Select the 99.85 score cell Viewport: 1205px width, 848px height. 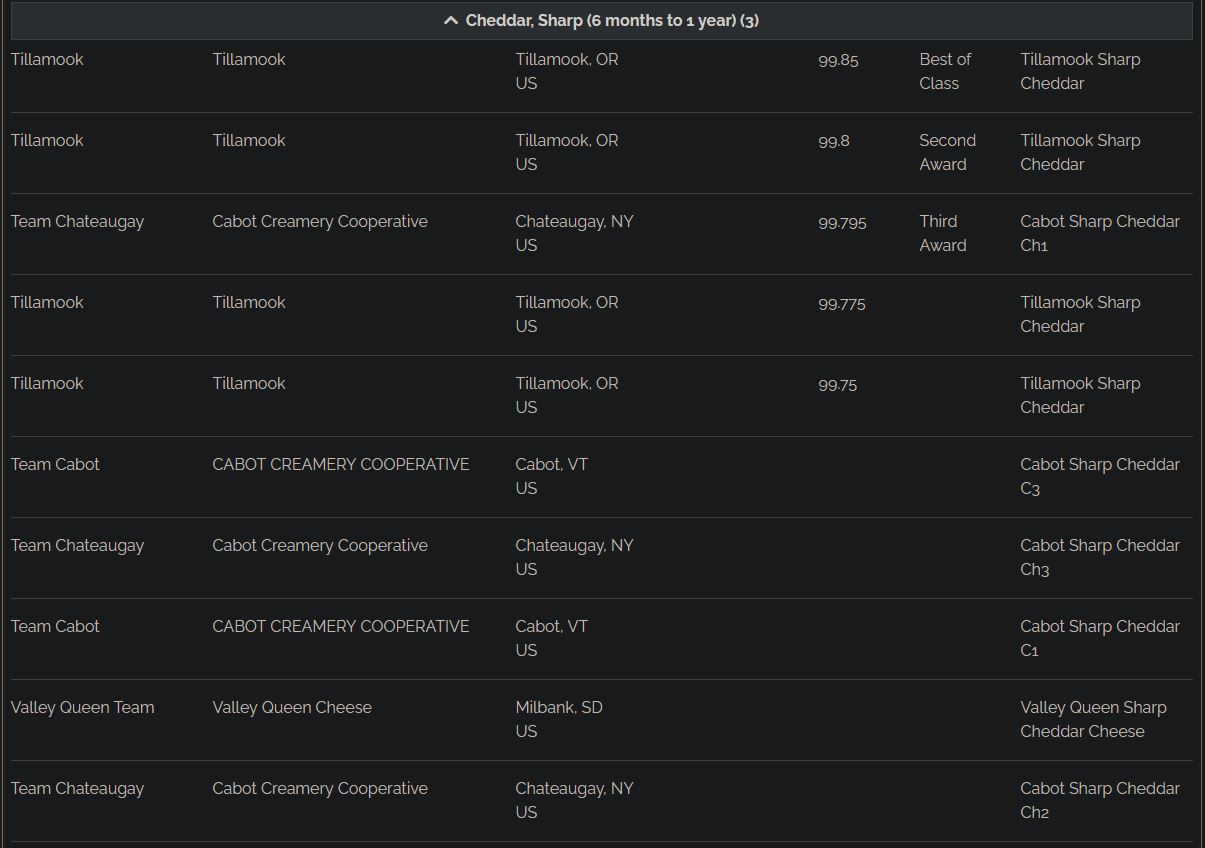coord(838,60)
